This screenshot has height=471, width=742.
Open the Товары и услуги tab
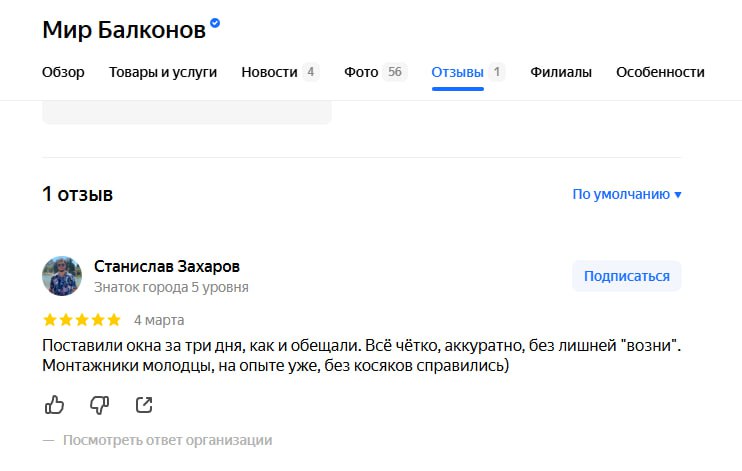point(163,72)
